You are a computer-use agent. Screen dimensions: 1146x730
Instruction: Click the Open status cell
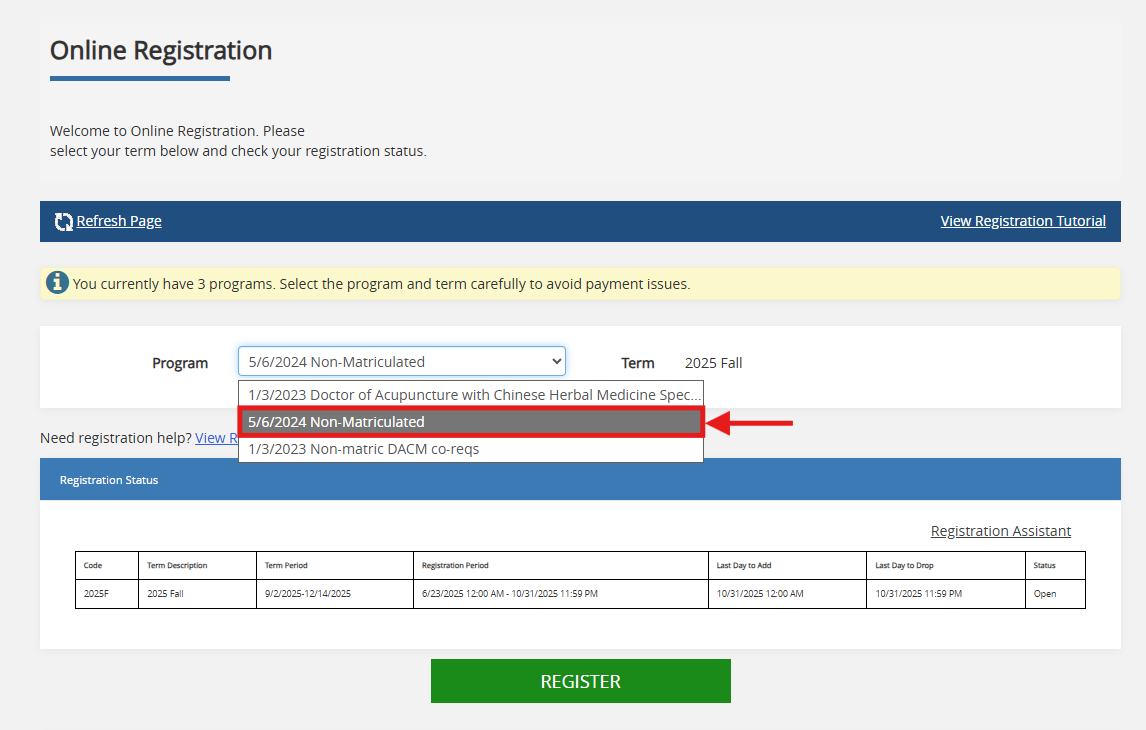[1045, 594]
